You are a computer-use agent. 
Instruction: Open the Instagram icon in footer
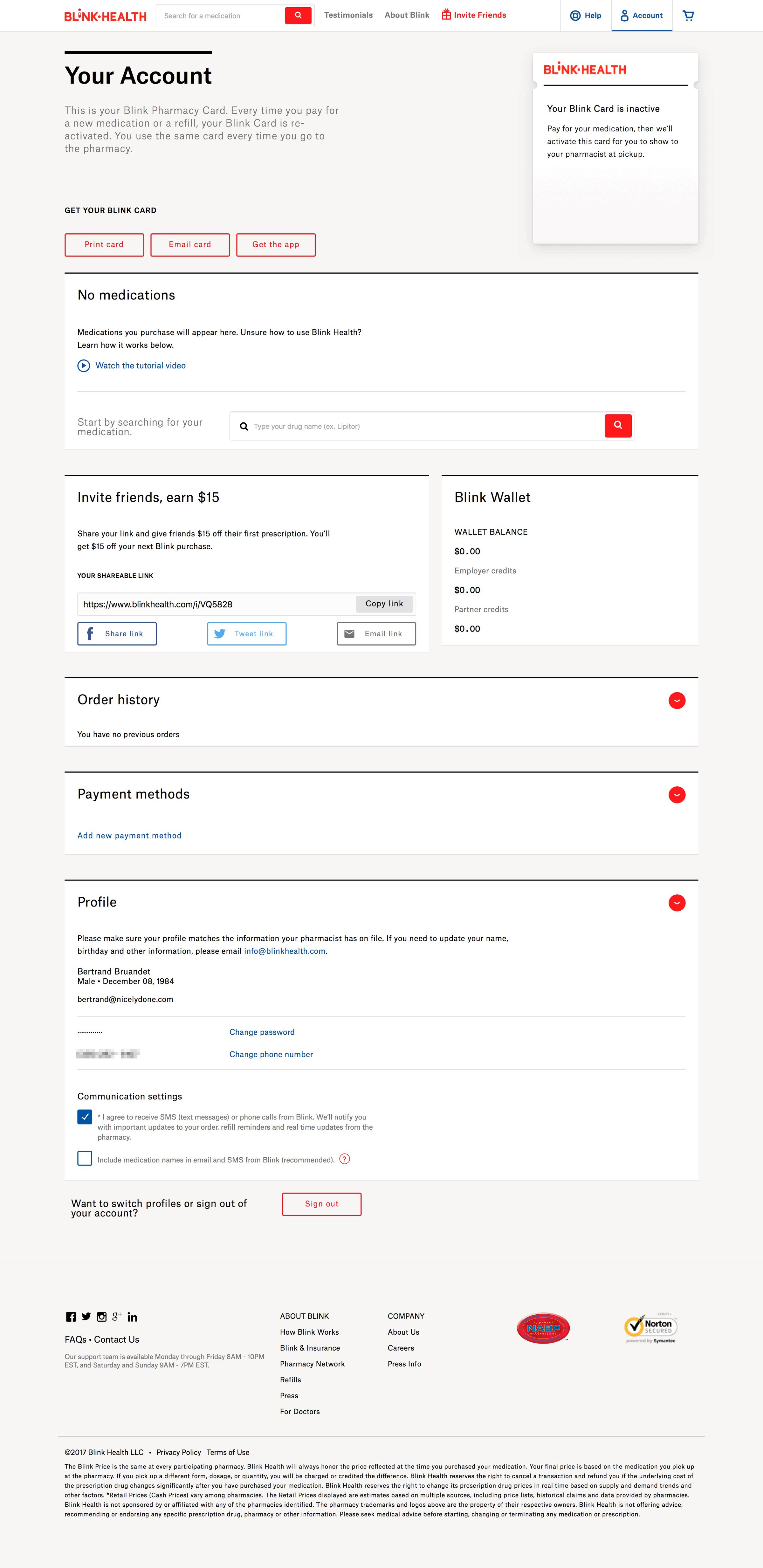tap(102, 1317)
